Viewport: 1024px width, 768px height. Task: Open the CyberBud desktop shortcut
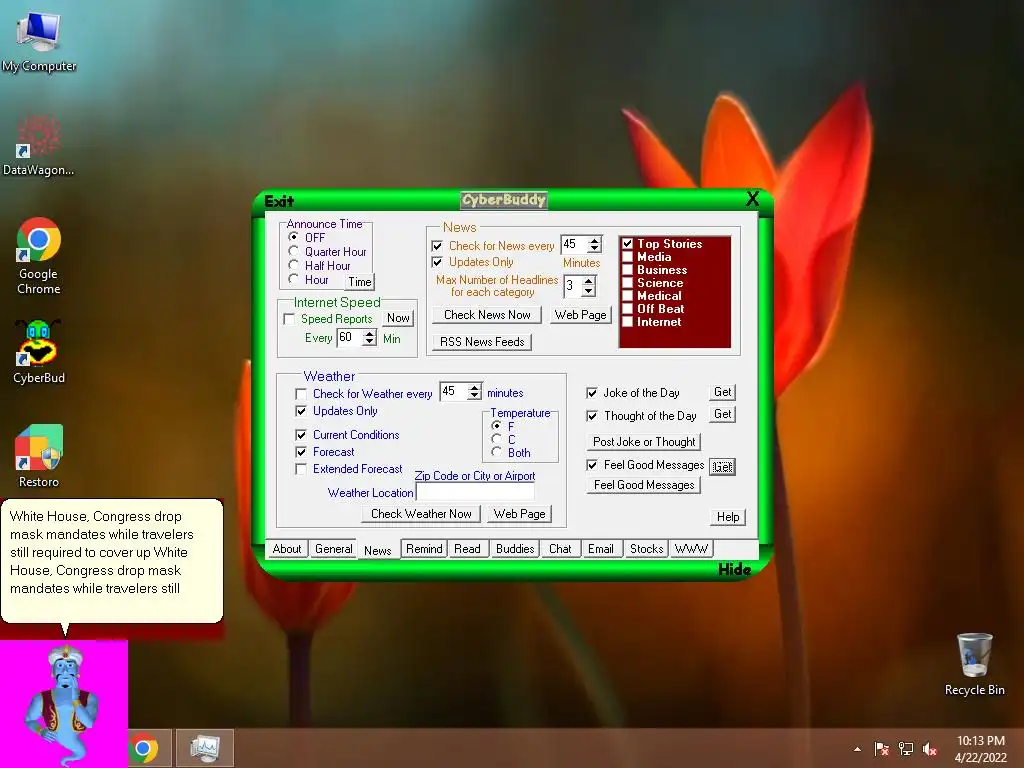[x=39, y=351]
